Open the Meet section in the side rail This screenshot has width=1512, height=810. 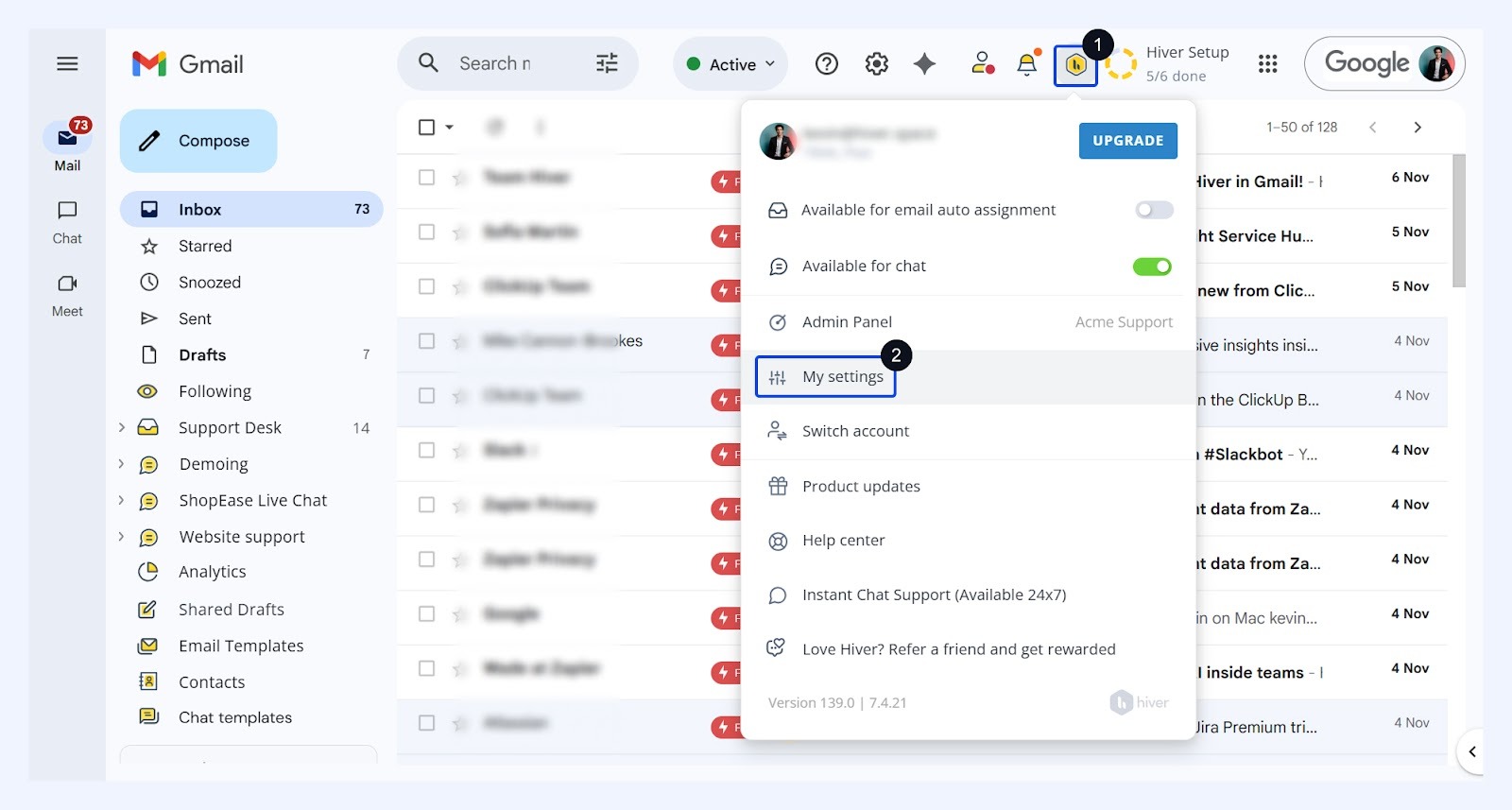pos(67,295)
